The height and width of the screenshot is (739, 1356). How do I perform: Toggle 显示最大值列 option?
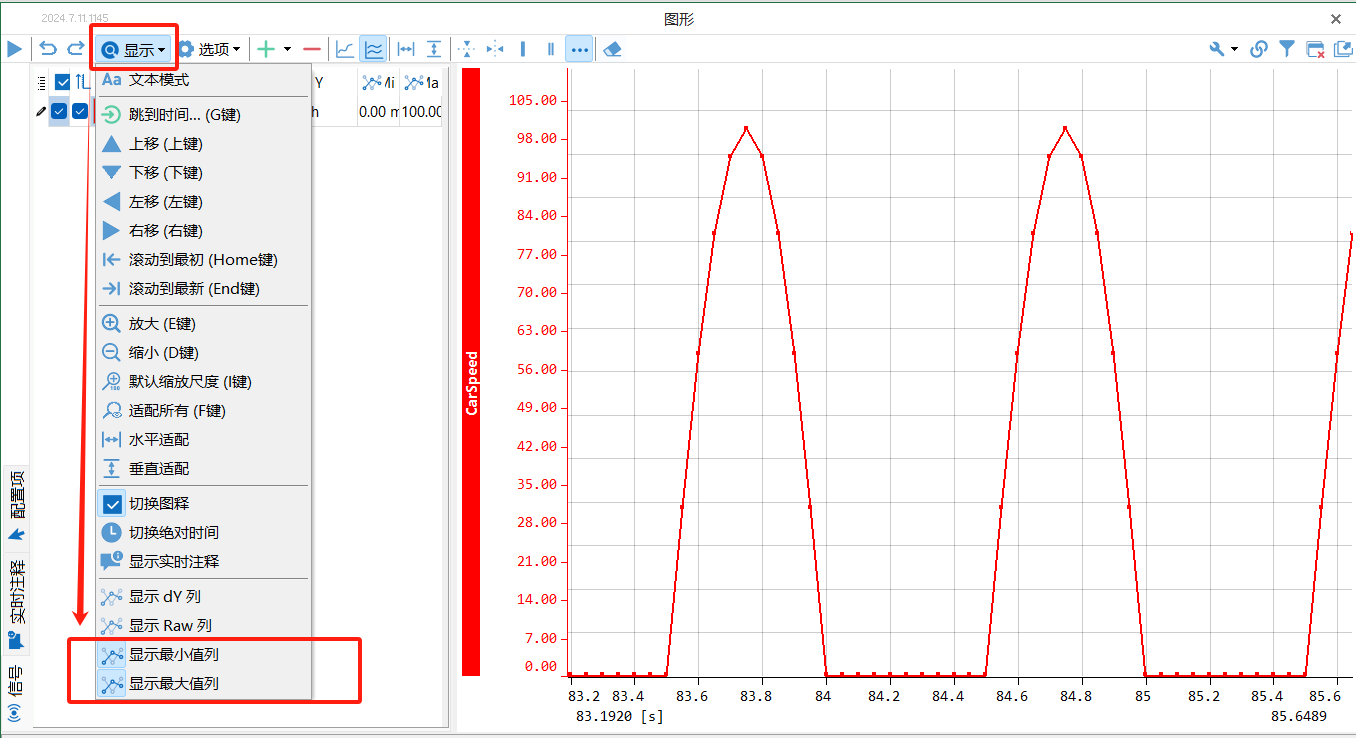[x=203, y=684]
